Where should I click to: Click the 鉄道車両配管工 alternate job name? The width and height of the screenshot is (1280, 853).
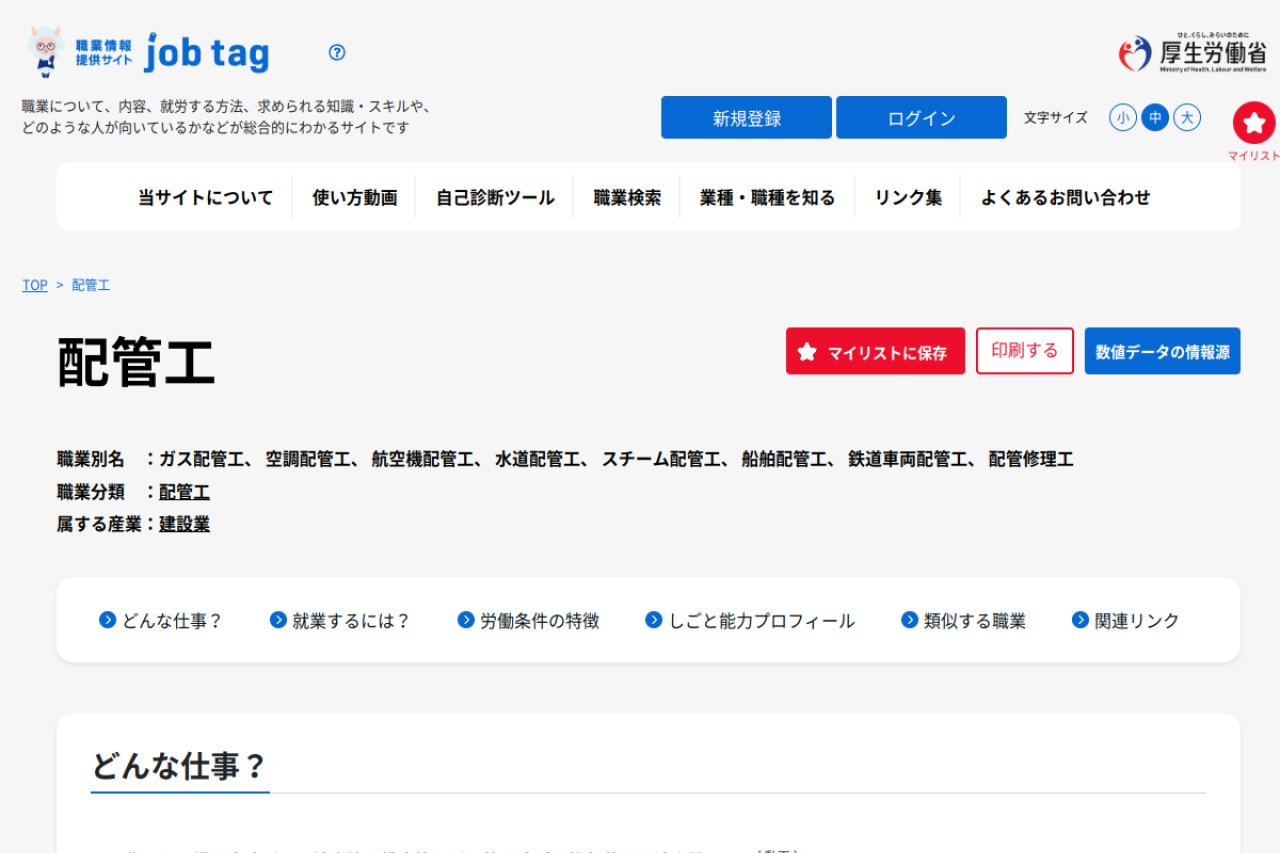pos(909,459)
